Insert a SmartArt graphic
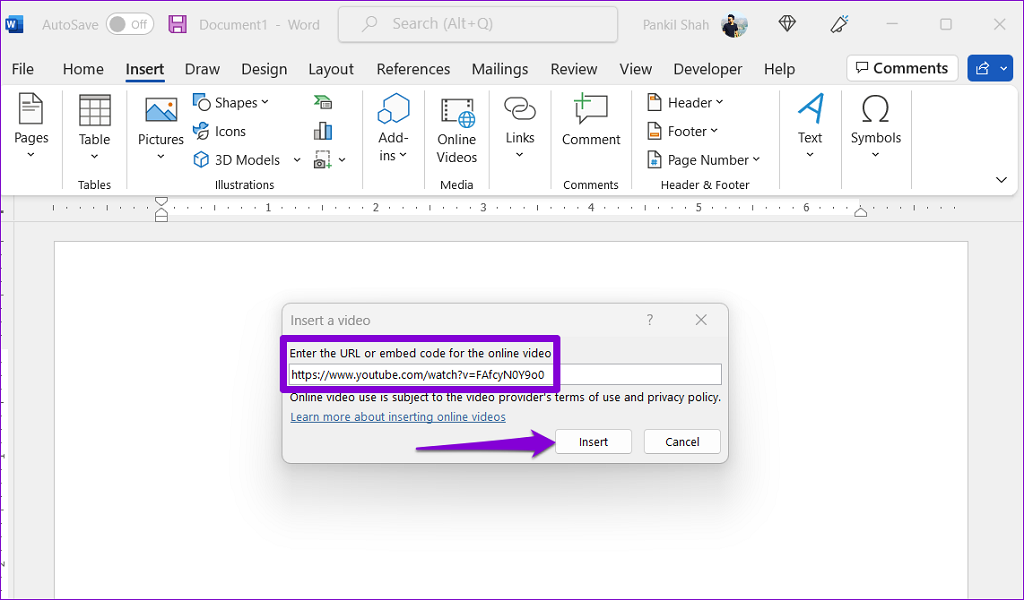The image size is (1024, 600). pyautogui.click(x=322, y=102)
